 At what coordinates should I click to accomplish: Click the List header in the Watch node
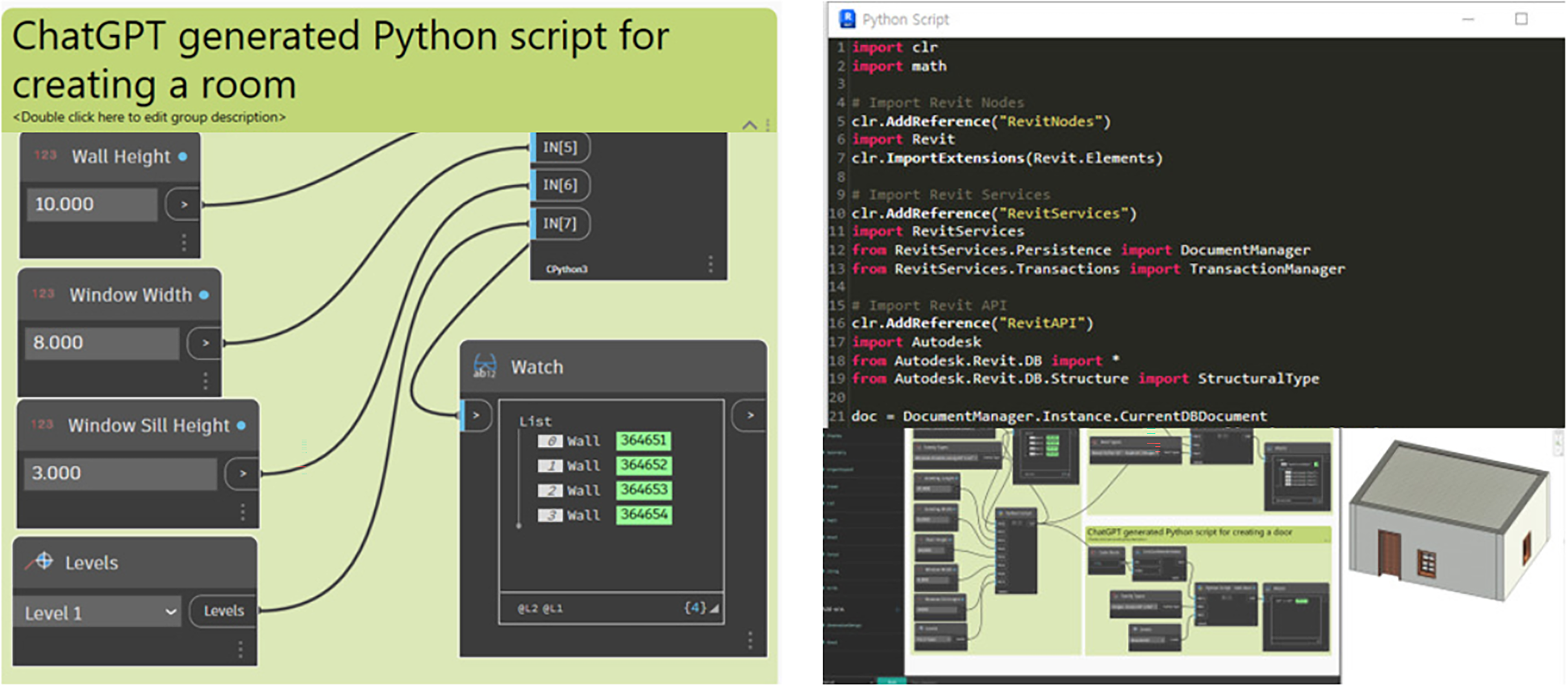click(x=535, y=421)
